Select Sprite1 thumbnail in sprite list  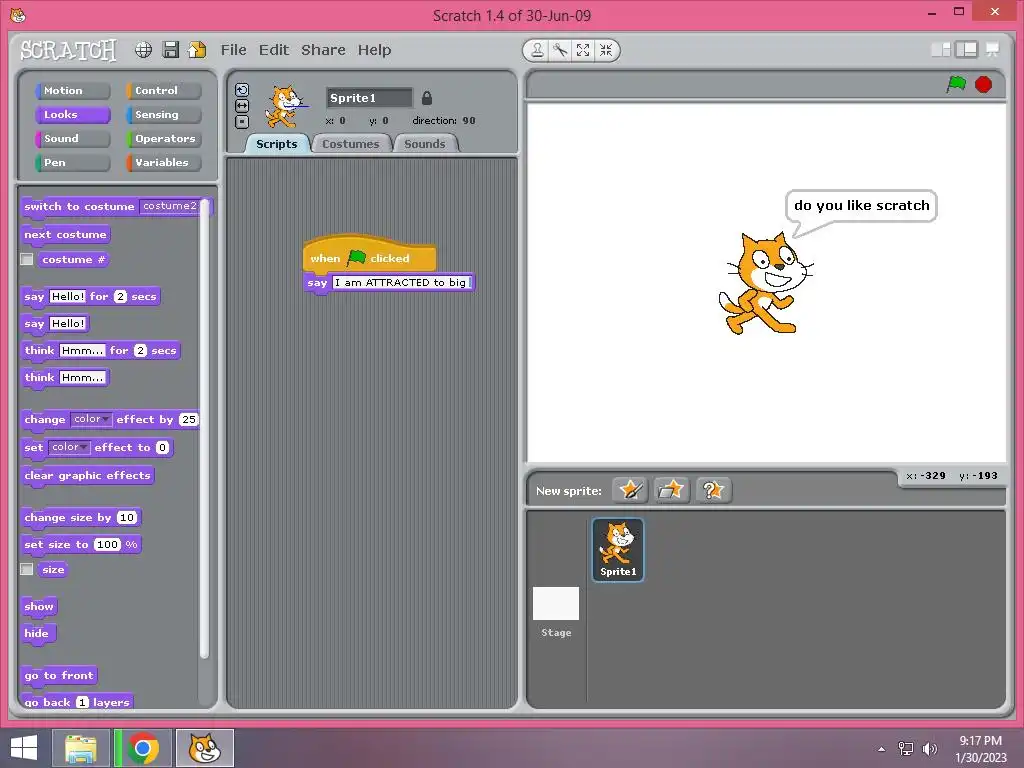pyautogui.click(x=618, y=549)
